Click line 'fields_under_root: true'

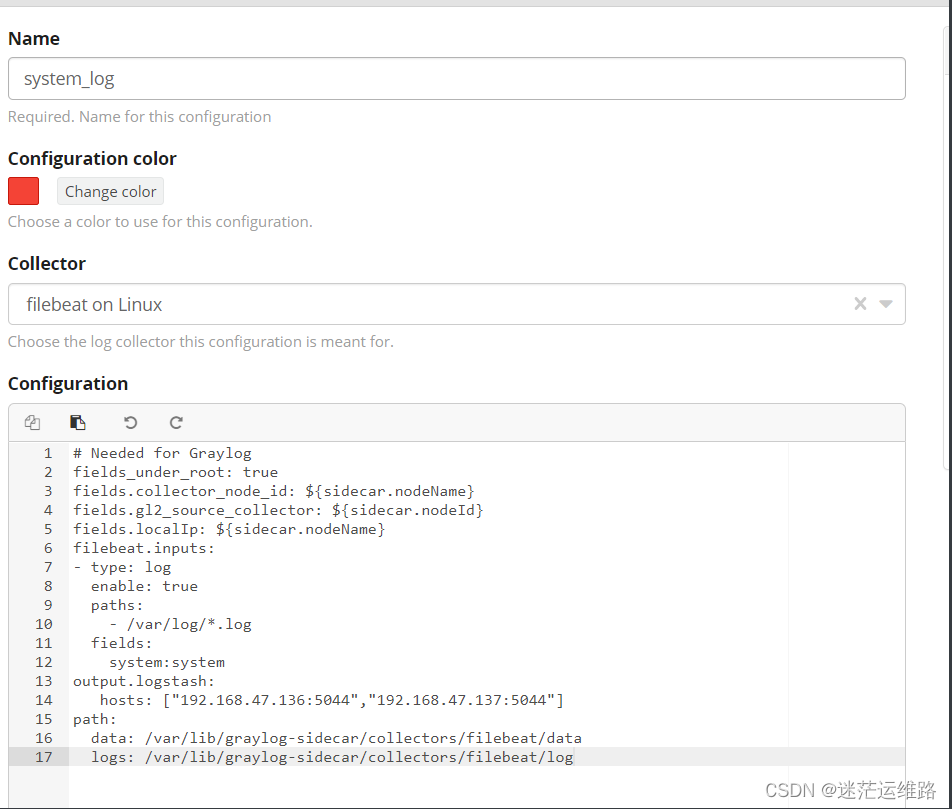click(175, 472)
